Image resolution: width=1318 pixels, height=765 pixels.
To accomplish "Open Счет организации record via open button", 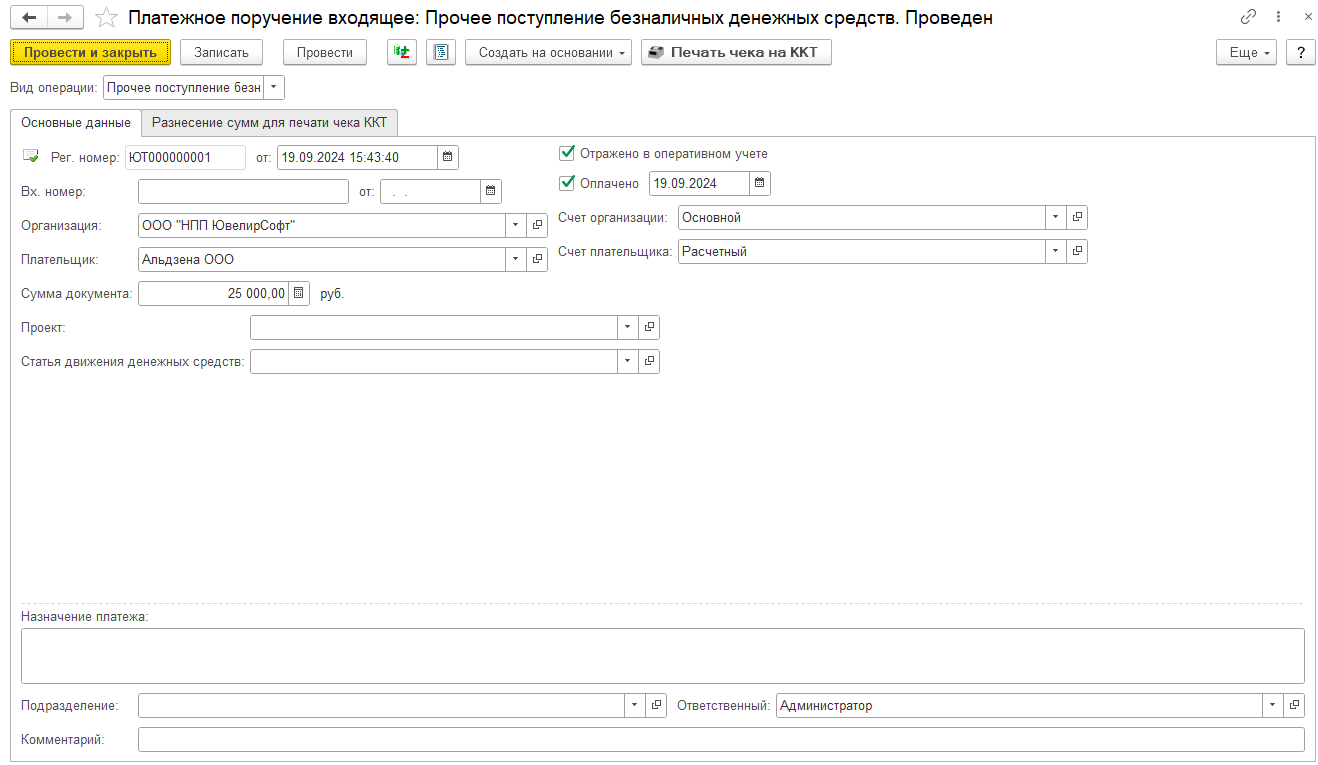I will pyautogui.click(x=1077, y=217).
